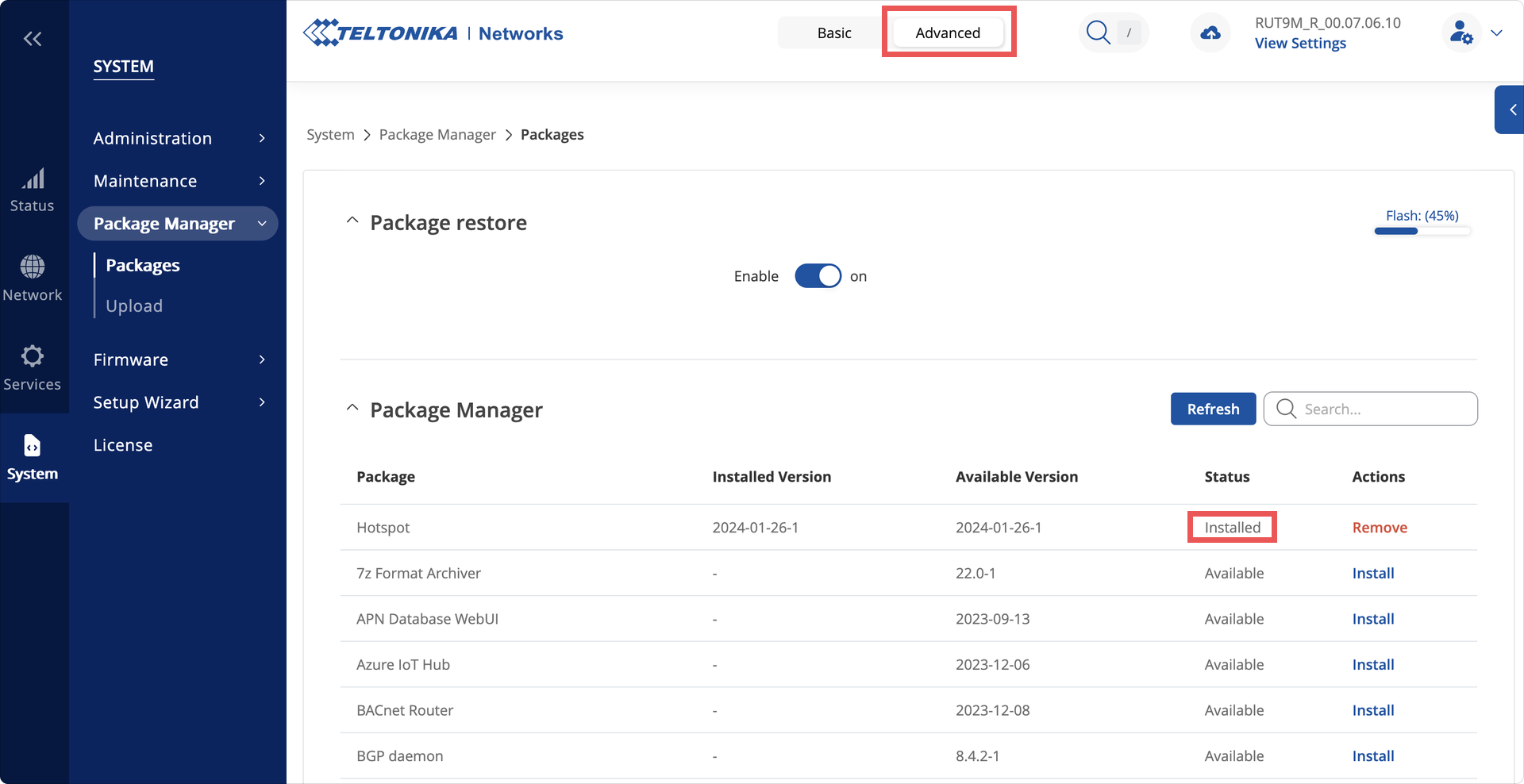Open the Network globe icon
Screen dimensions: 1524x784
(x=33, y=267)
